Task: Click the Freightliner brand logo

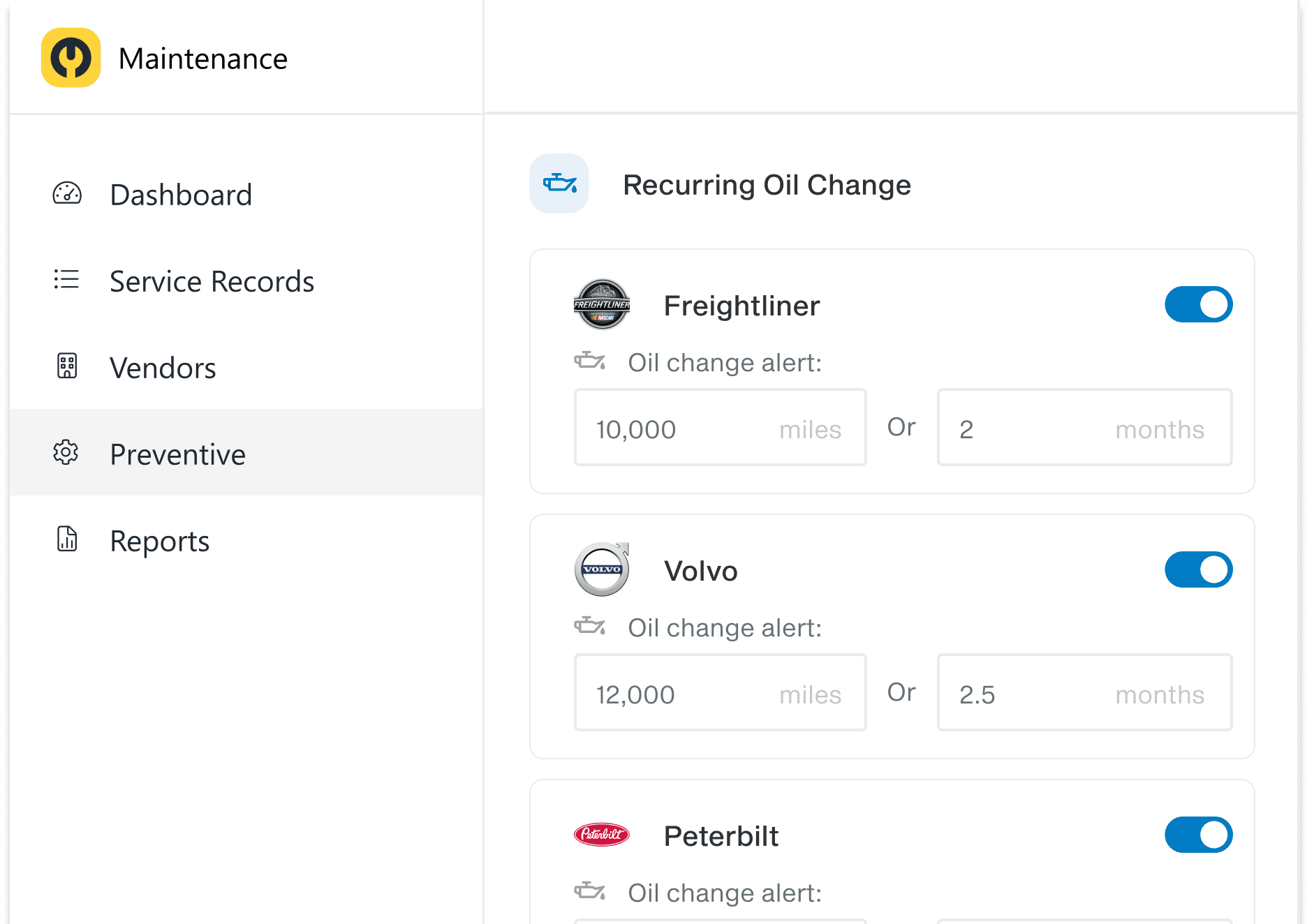Action: [x=601, y=304]
